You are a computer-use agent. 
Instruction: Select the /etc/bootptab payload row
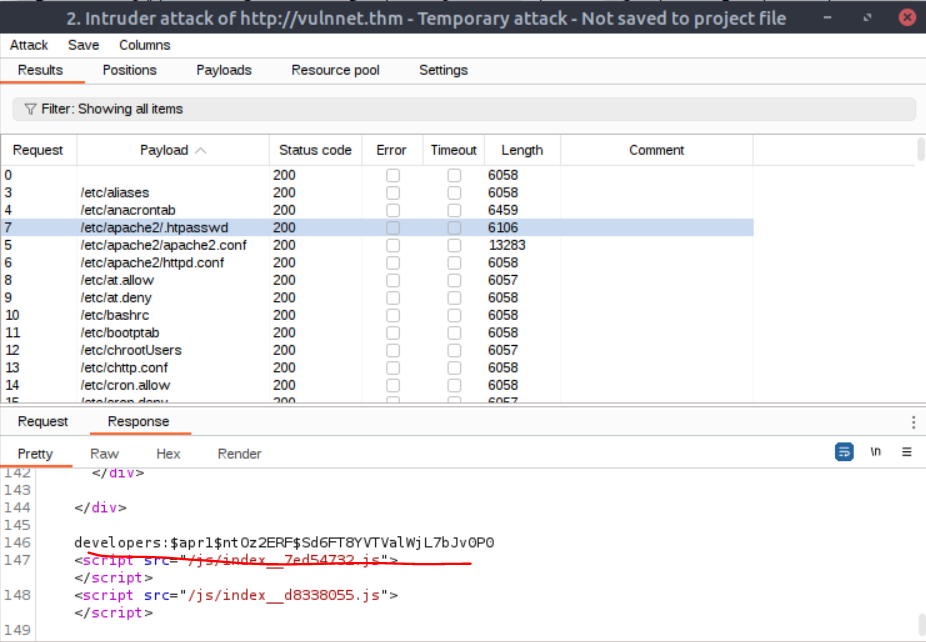pyautogui.click(x=377, y=333)
